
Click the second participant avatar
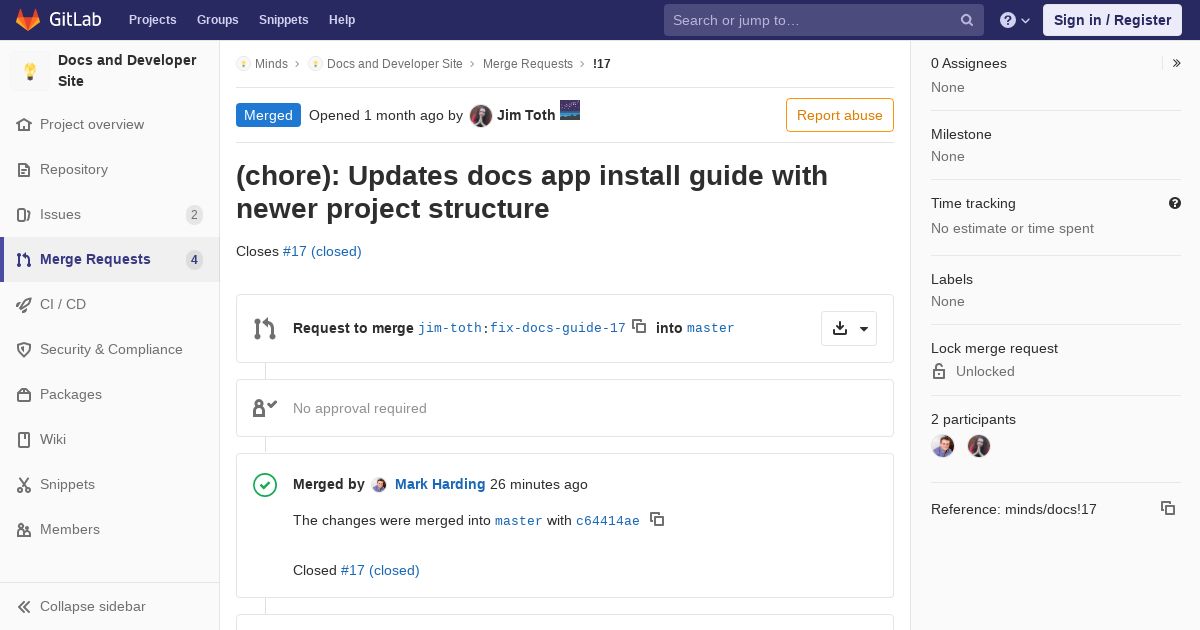click(x=979, y=446)
